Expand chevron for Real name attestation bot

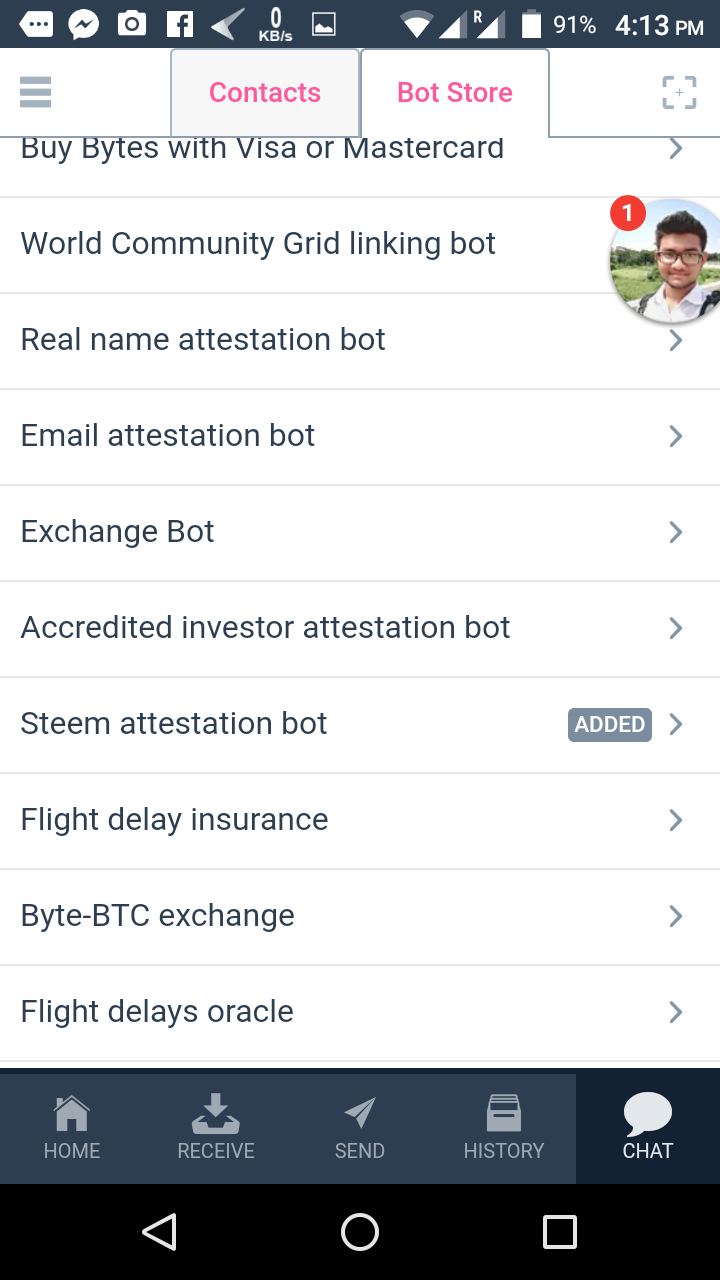point(676,341)
